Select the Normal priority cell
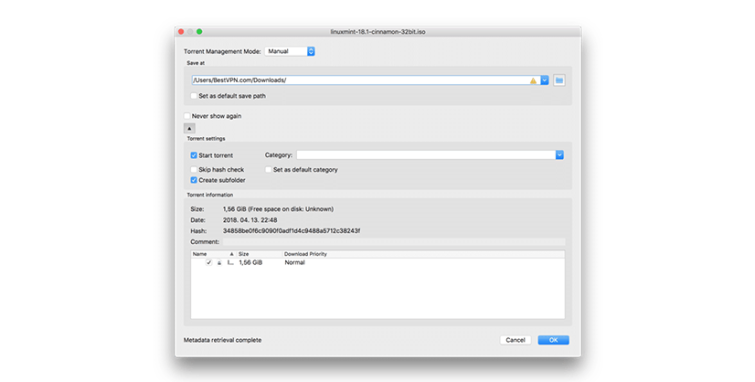The image size is (755, 382). tap(295, 263)
